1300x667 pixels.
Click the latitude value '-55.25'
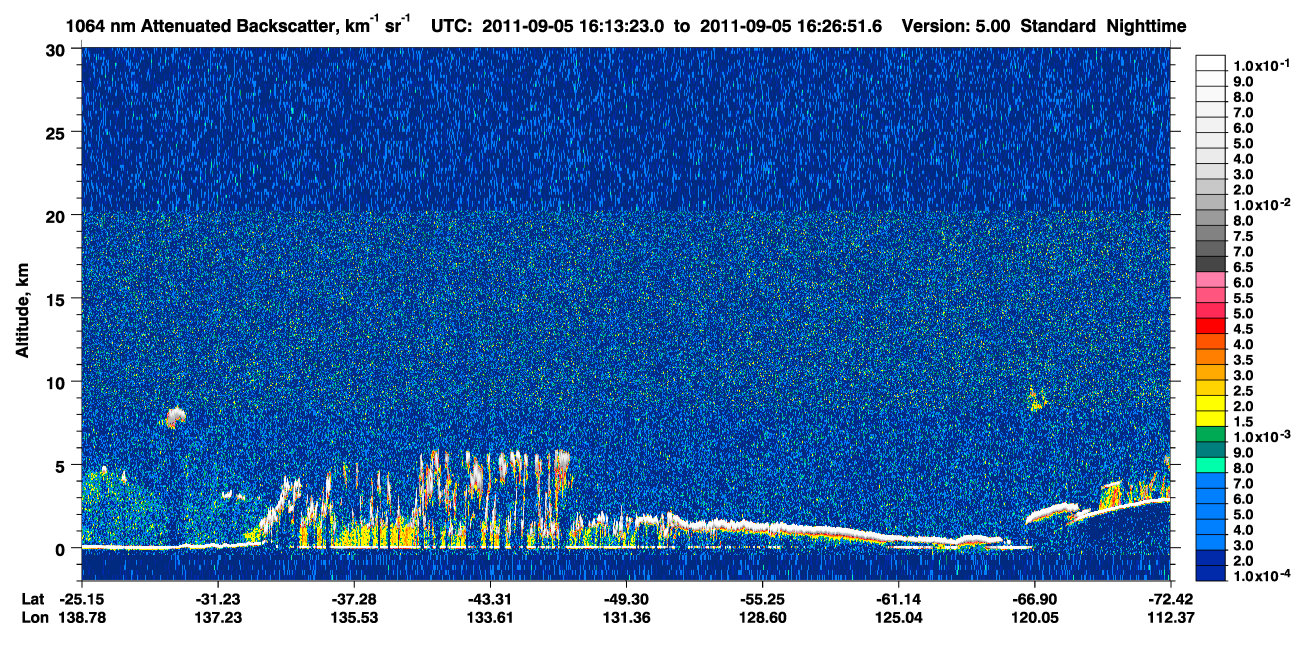tap(762, 598)
